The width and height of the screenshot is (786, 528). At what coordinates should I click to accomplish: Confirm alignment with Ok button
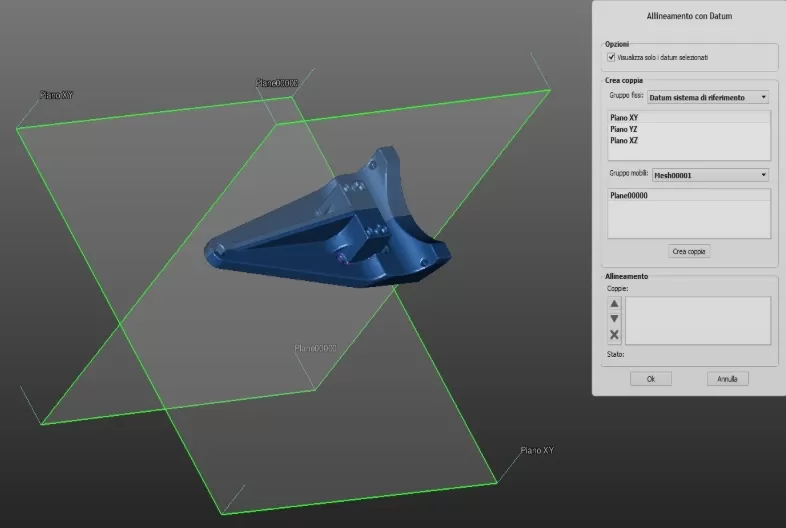[651, 379]
